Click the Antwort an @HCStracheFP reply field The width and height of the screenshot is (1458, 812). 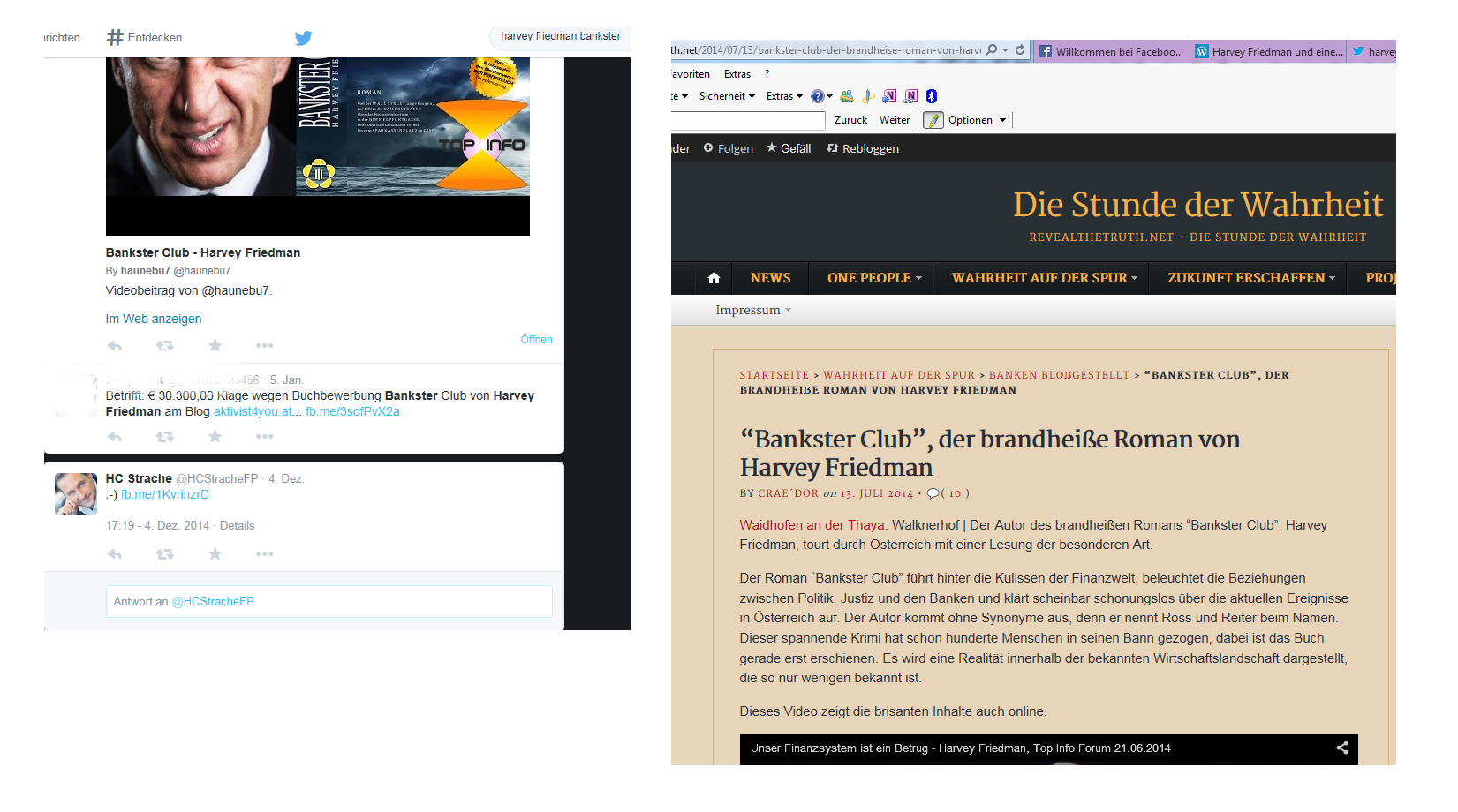coord(329,601)
